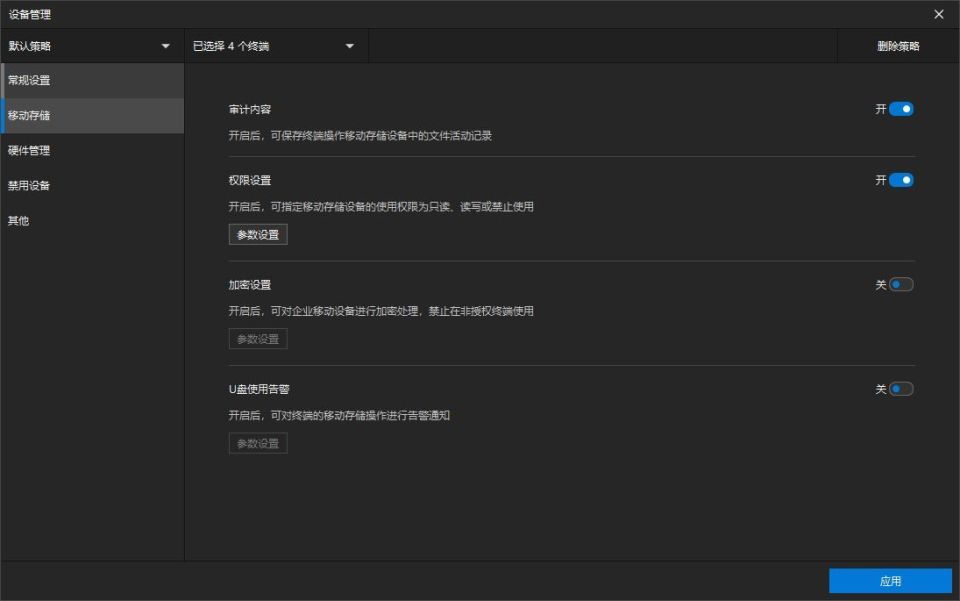
Task: Click the 权限设置 heading text
Action: (250, 181)
